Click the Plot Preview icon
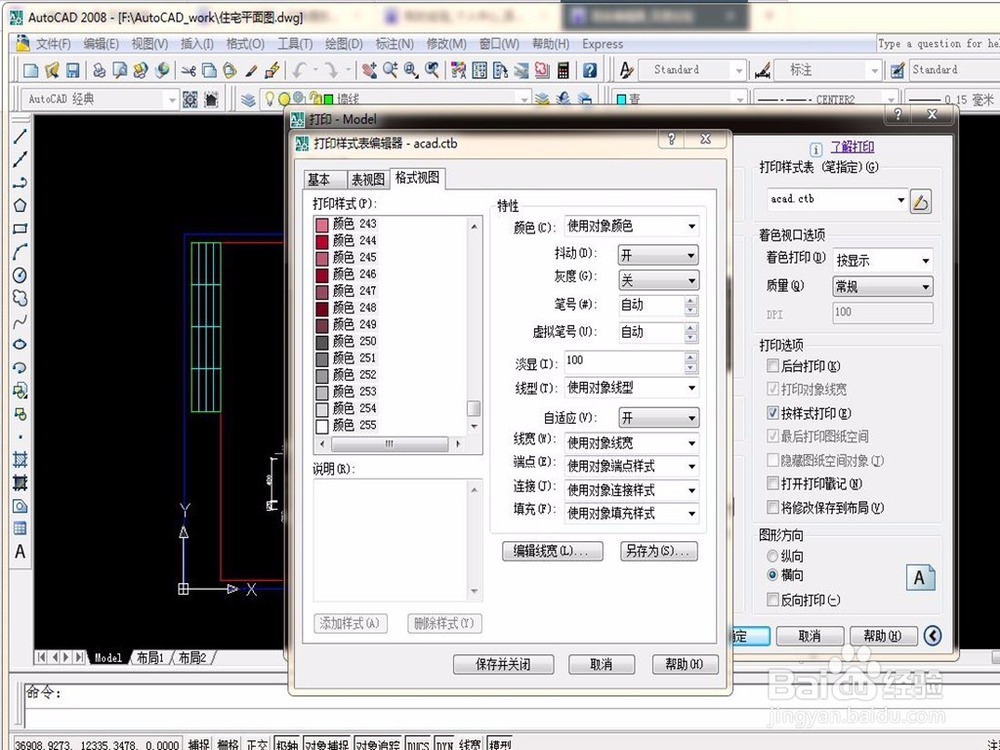The width and height of the screenshot is (1000, 750). pyautogui.click(x=119, y=70)
